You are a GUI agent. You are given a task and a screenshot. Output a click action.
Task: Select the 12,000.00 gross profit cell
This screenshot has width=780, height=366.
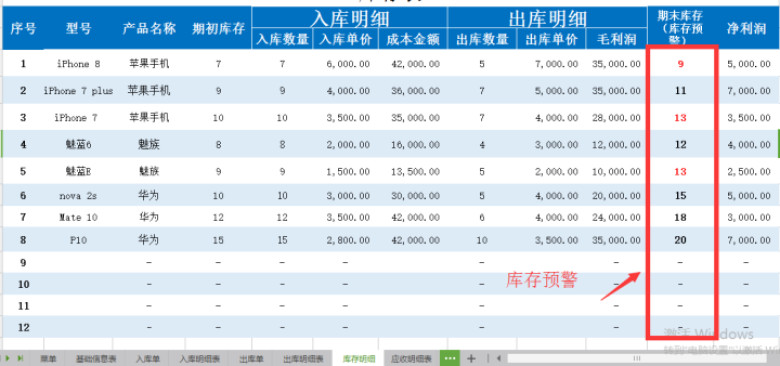coord(616,144)
